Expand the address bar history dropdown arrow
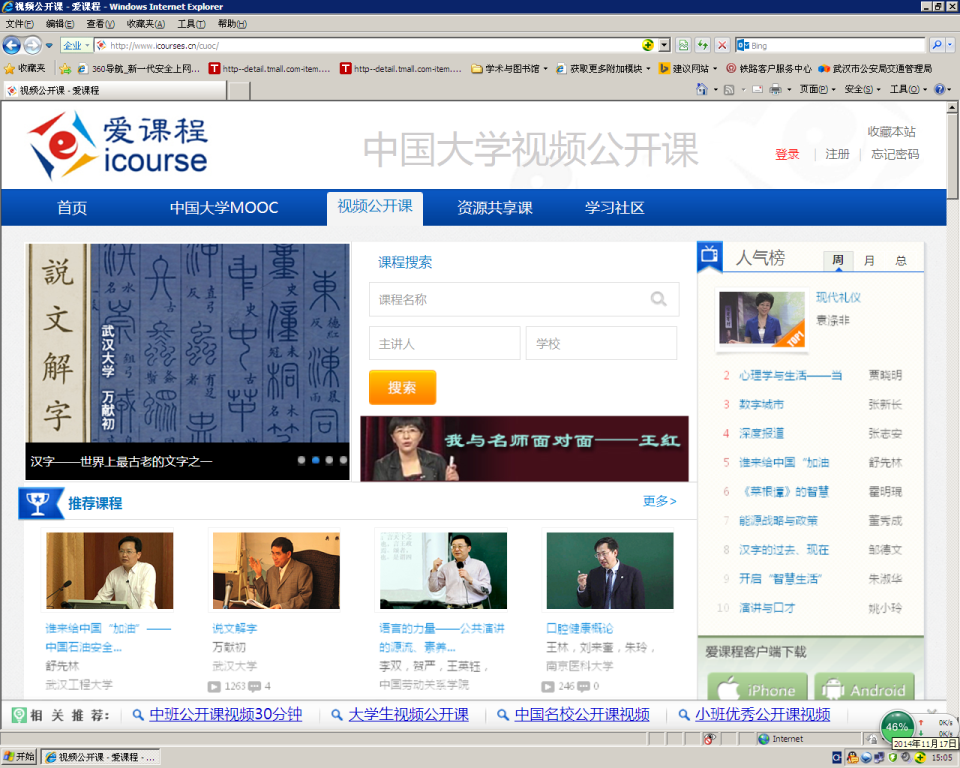 tap(663, 44)
